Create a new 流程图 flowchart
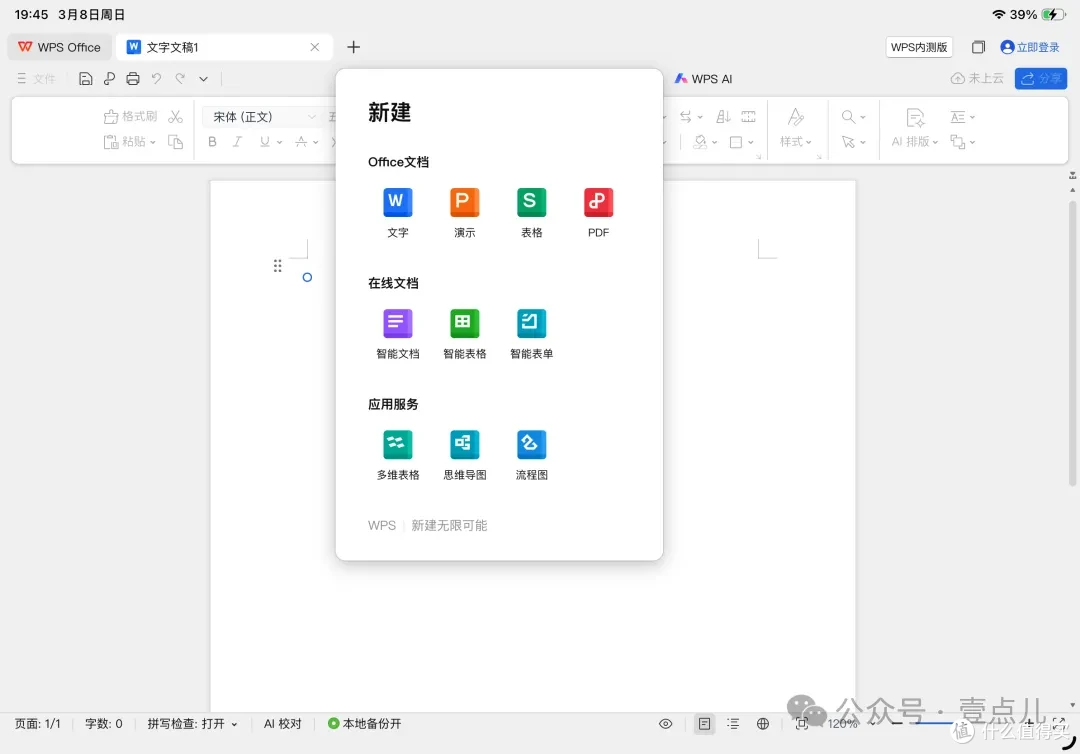 531,455
